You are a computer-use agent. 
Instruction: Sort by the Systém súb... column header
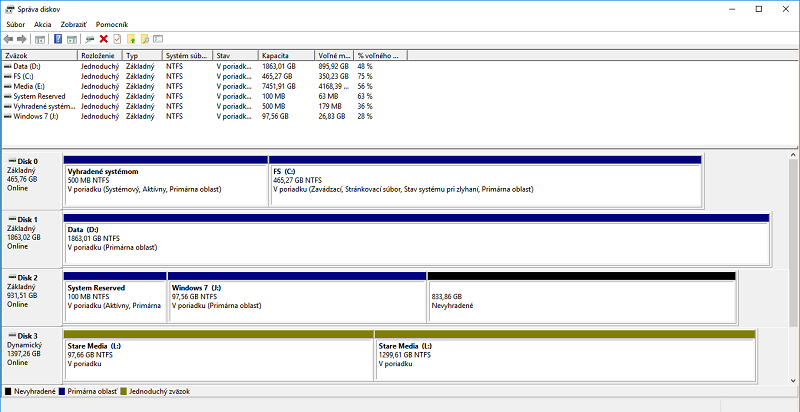(x=188, y=56)
